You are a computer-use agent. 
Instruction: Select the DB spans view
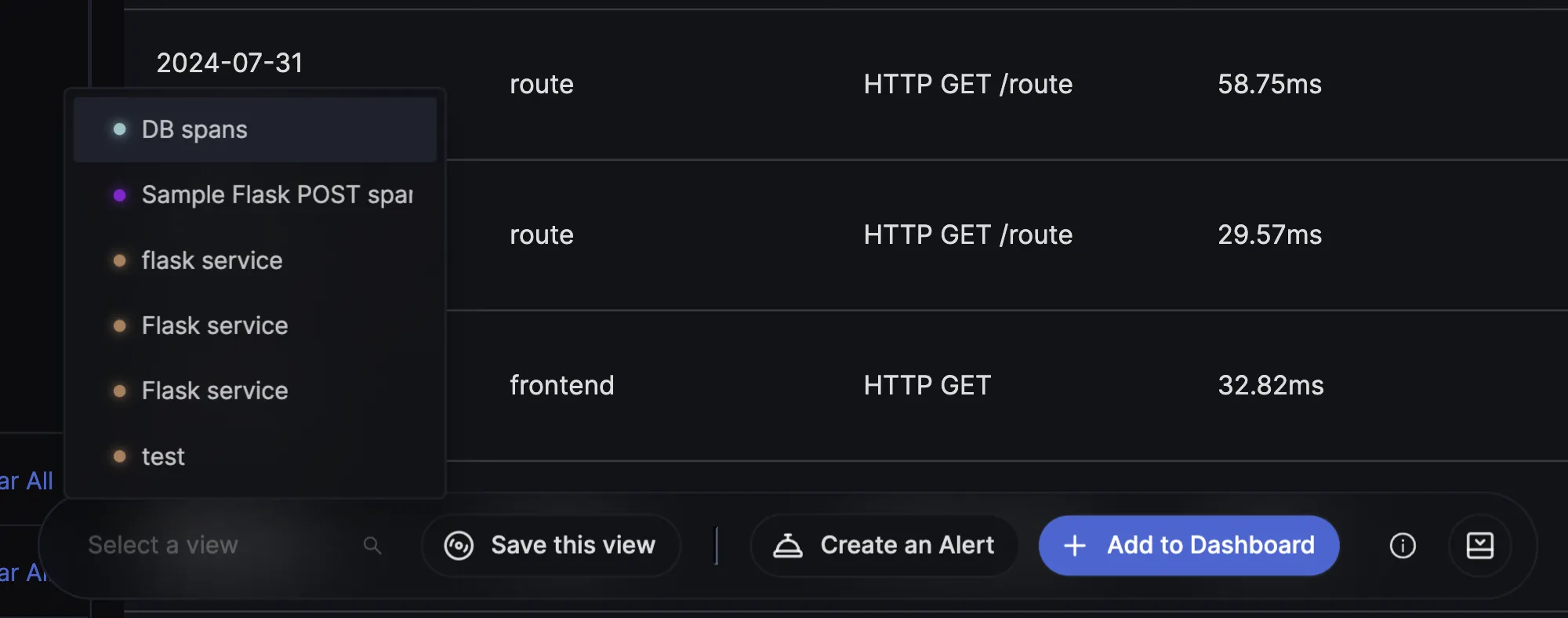pos(255,129)
